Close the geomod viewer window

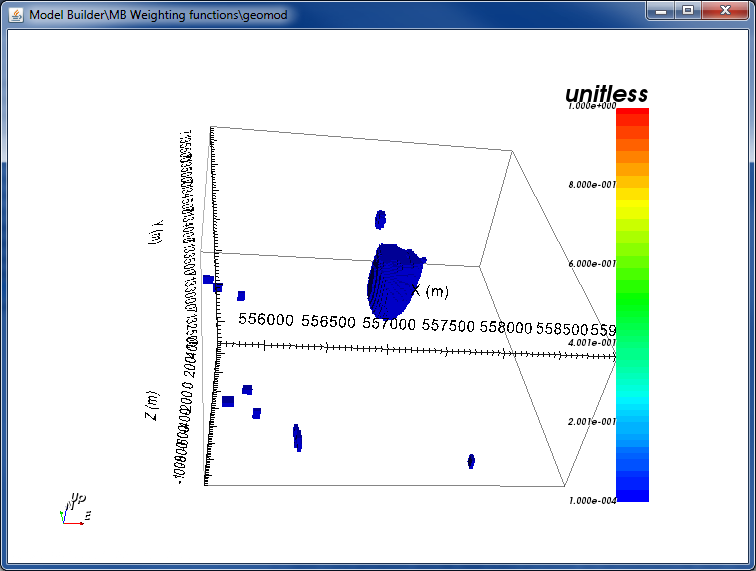pyautogui.click(x=725, y=10)
